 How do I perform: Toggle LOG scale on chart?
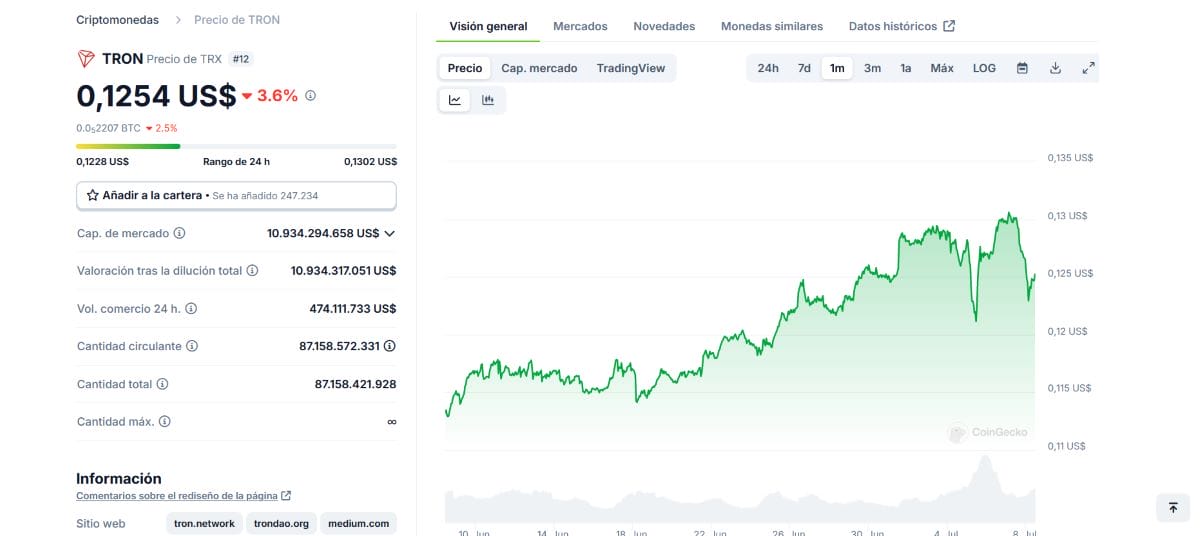[984, 68]
